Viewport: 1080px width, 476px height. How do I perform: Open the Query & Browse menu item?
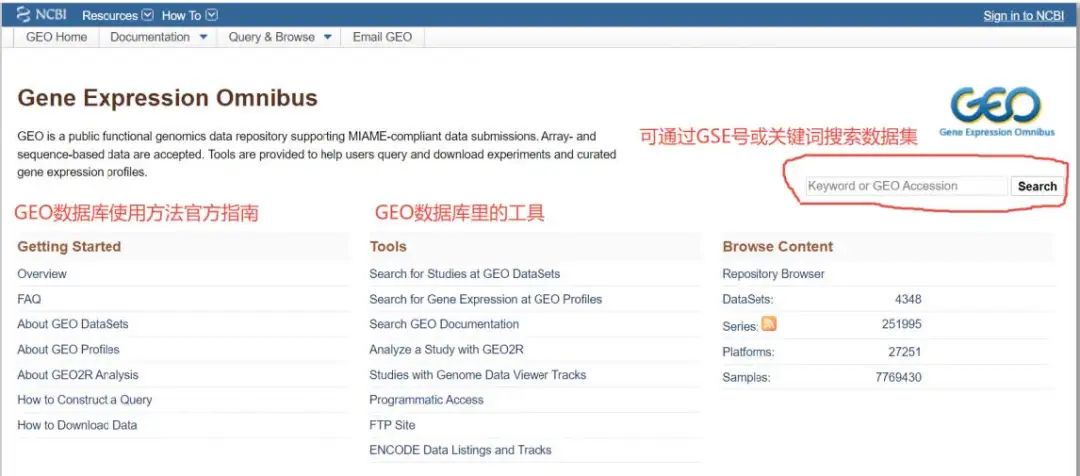[271, 37]
